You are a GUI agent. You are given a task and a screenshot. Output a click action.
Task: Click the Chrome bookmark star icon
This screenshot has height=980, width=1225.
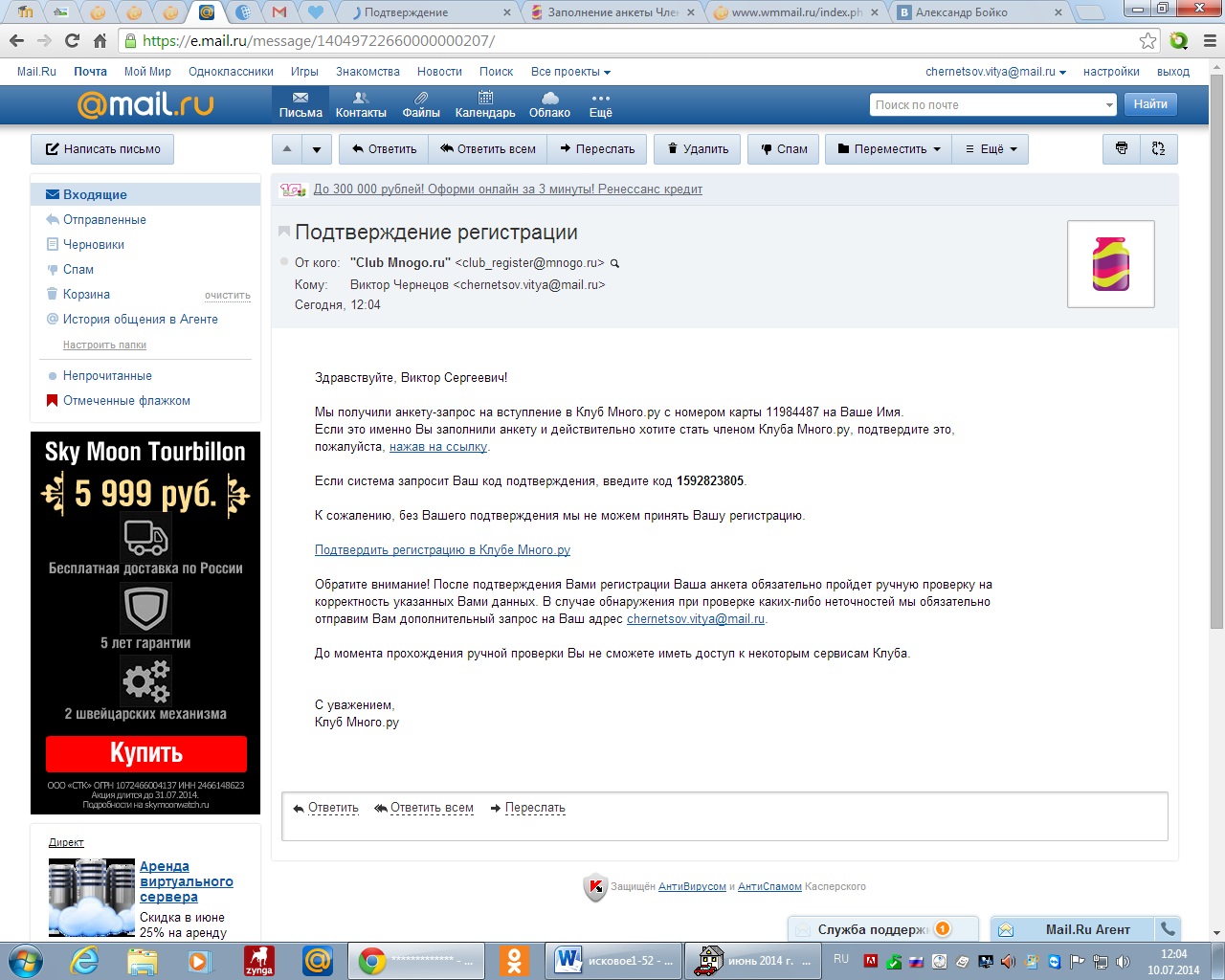pos(1147,41)
